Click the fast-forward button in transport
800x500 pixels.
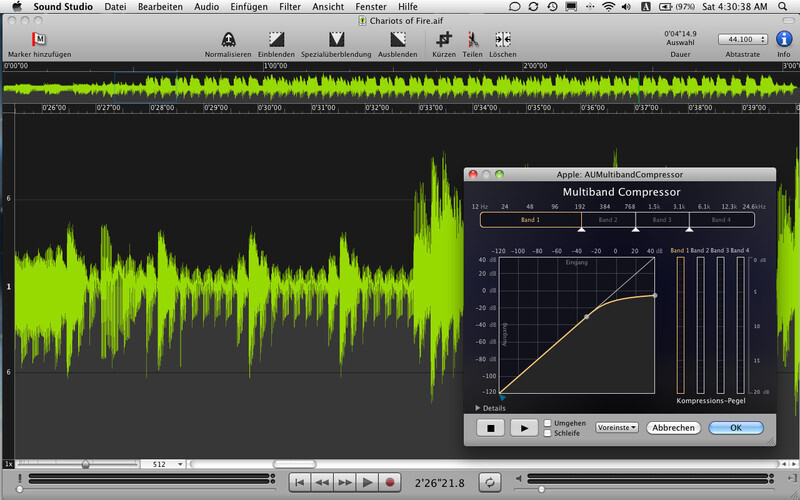(x=344, y=482)
